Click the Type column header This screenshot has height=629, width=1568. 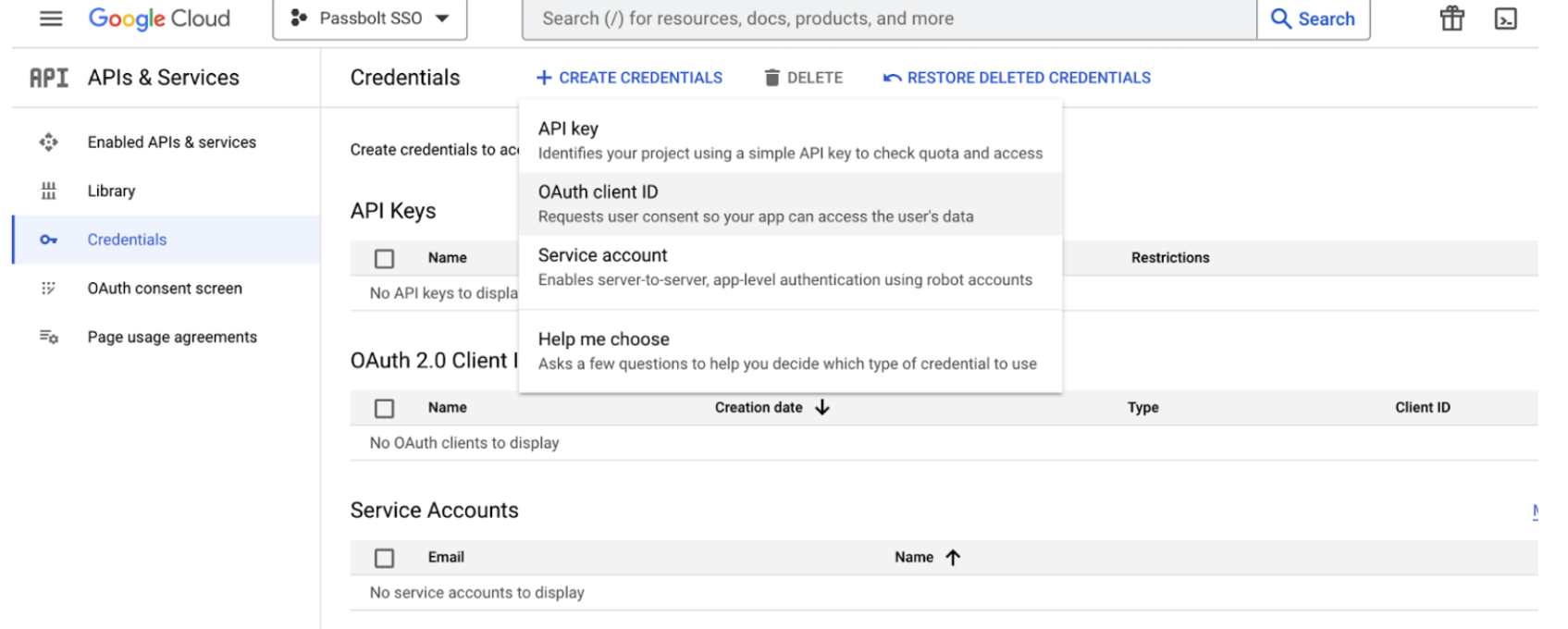[x=1143, y=407]
